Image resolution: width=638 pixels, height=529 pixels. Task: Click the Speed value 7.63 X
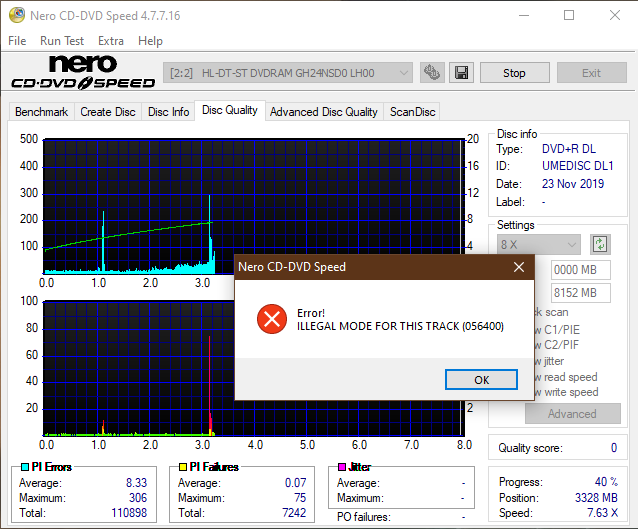pyautogui.click(x=602, y=513)
